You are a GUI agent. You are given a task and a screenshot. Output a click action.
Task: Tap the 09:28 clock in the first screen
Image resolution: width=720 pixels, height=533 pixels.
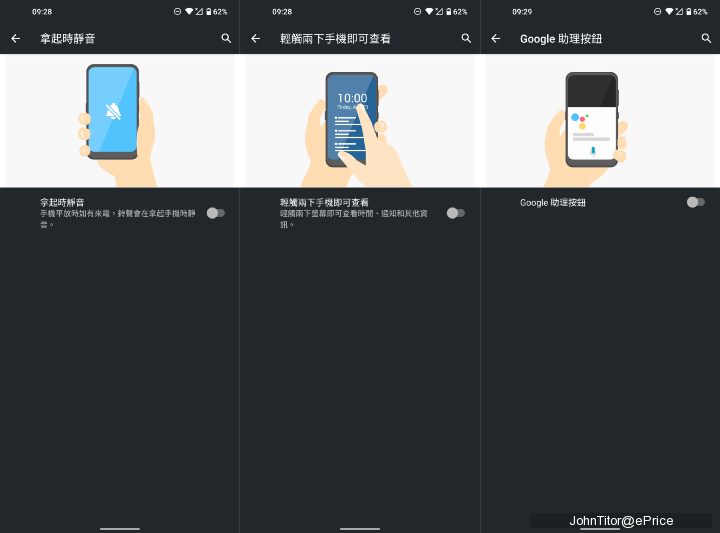(x=42, y=11)
